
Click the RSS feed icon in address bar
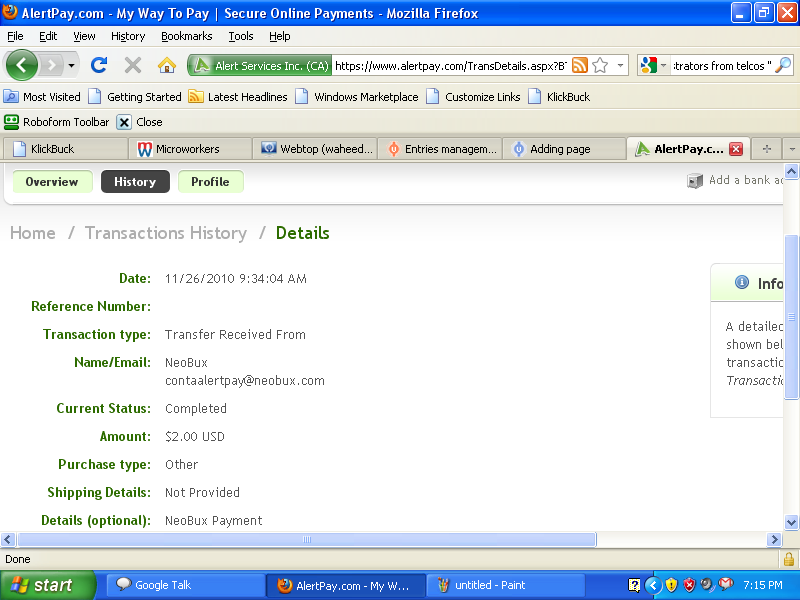(x=580, y=65)
